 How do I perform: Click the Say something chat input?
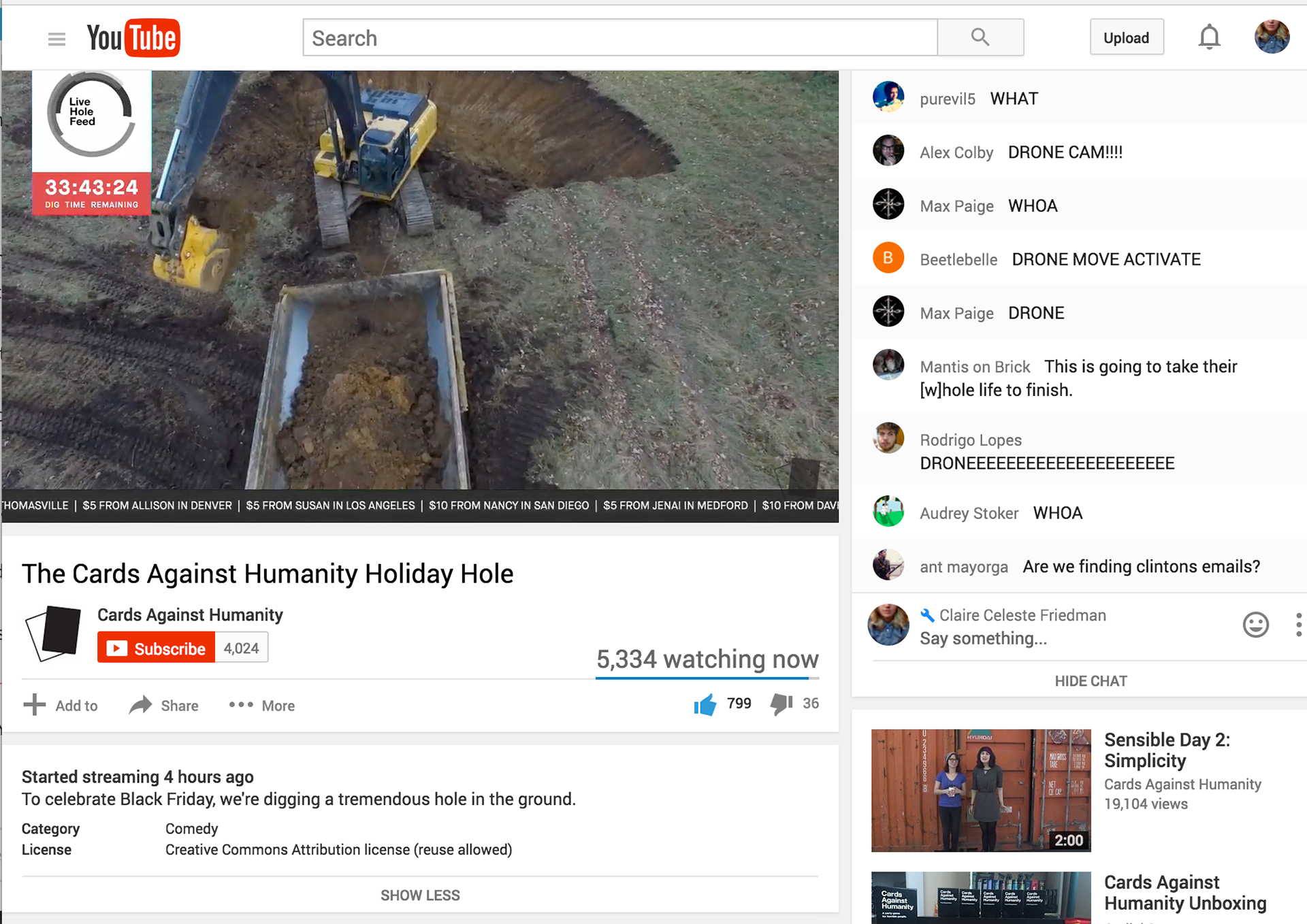pyautogui.click(x=984, y=638)
